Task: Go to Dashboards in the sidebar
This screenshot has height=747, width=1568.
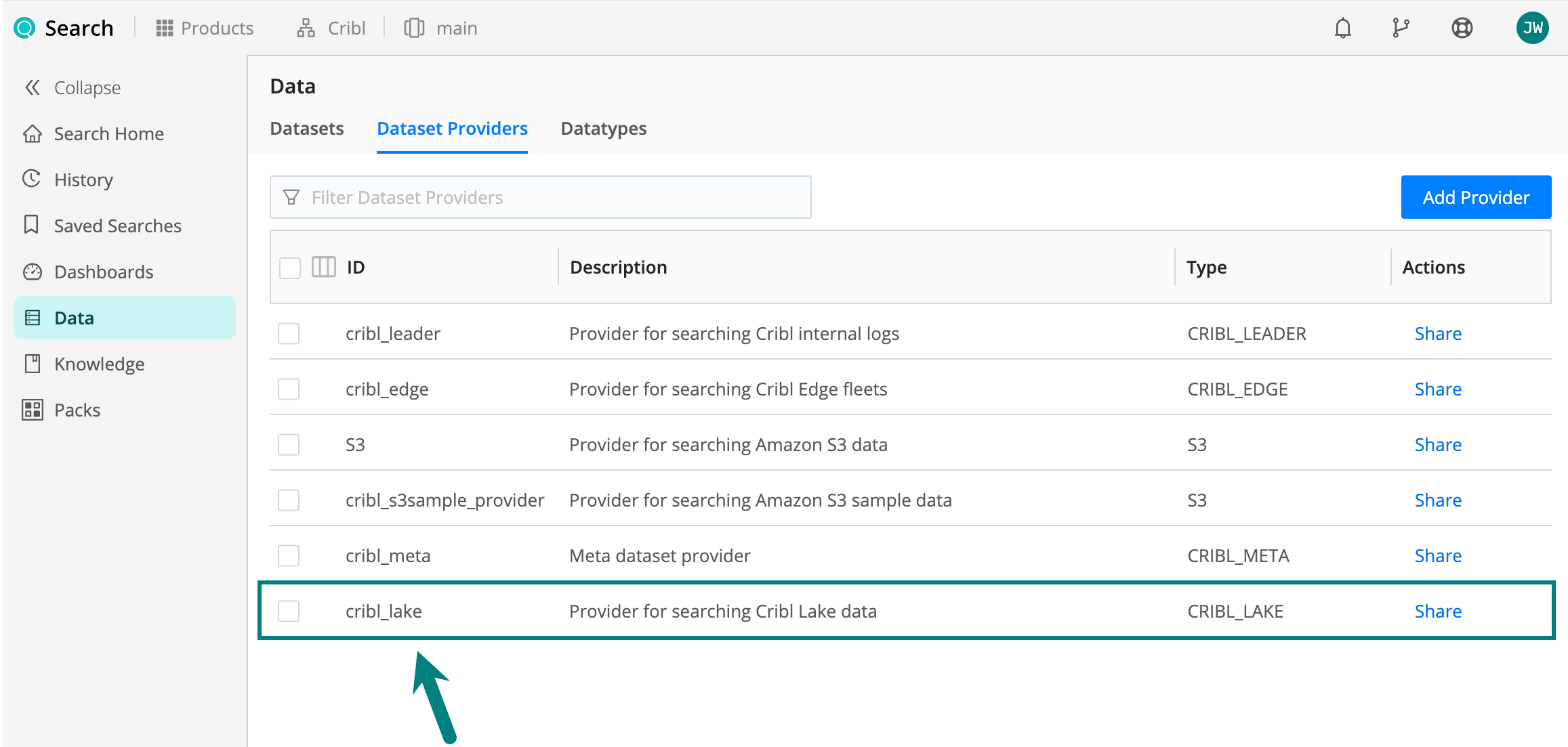Action: (104, 272)
